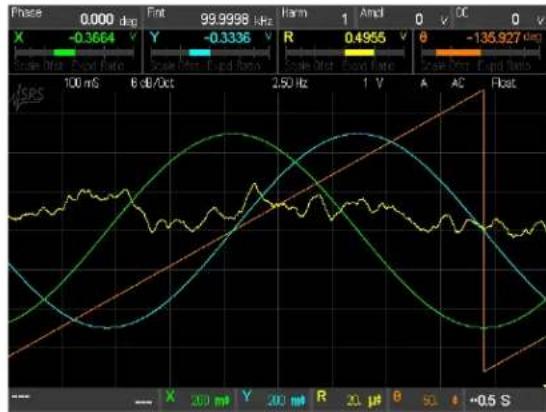Tap the AC coupling label
The height and width of the screenshot is (412, 546).
pyautogui.click(x=458, y=83)
